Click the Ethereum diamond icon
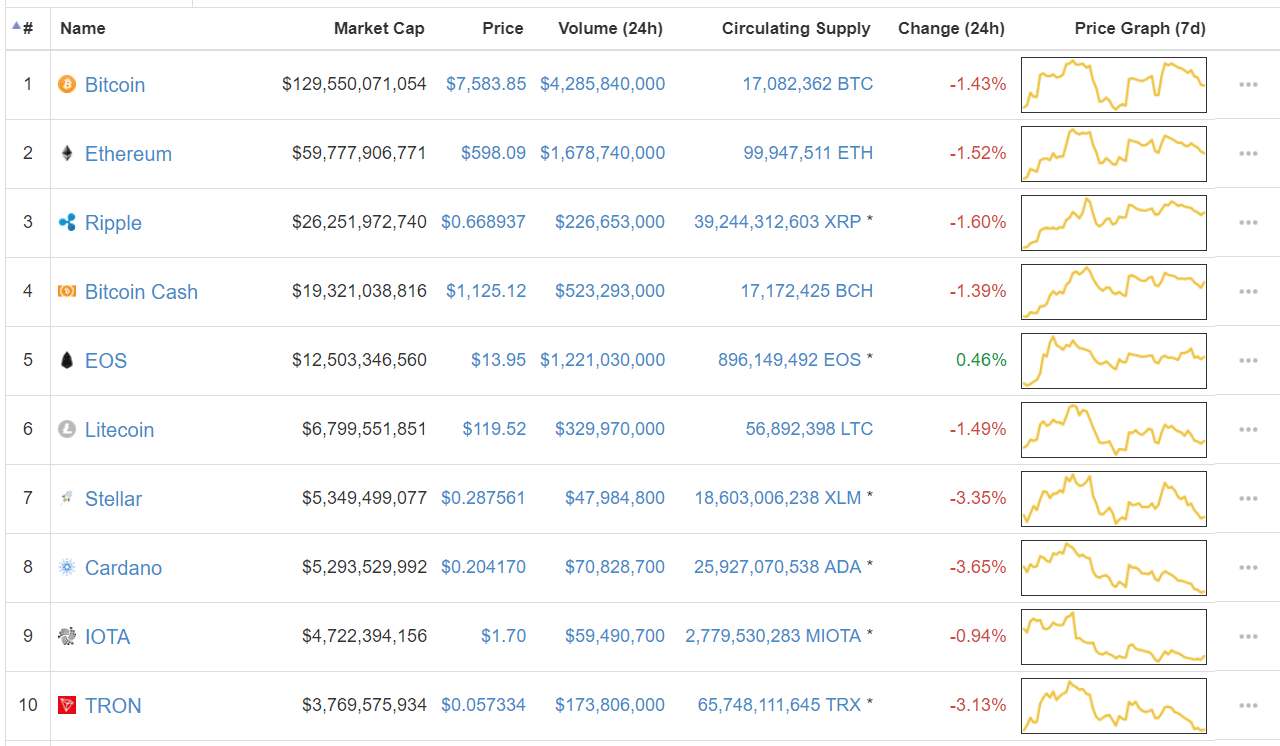1280x746 pixels. click(66, 153)
